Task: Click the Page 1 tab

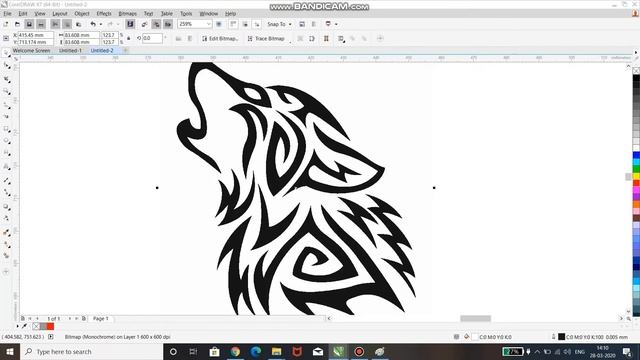Action: (100, 318)
